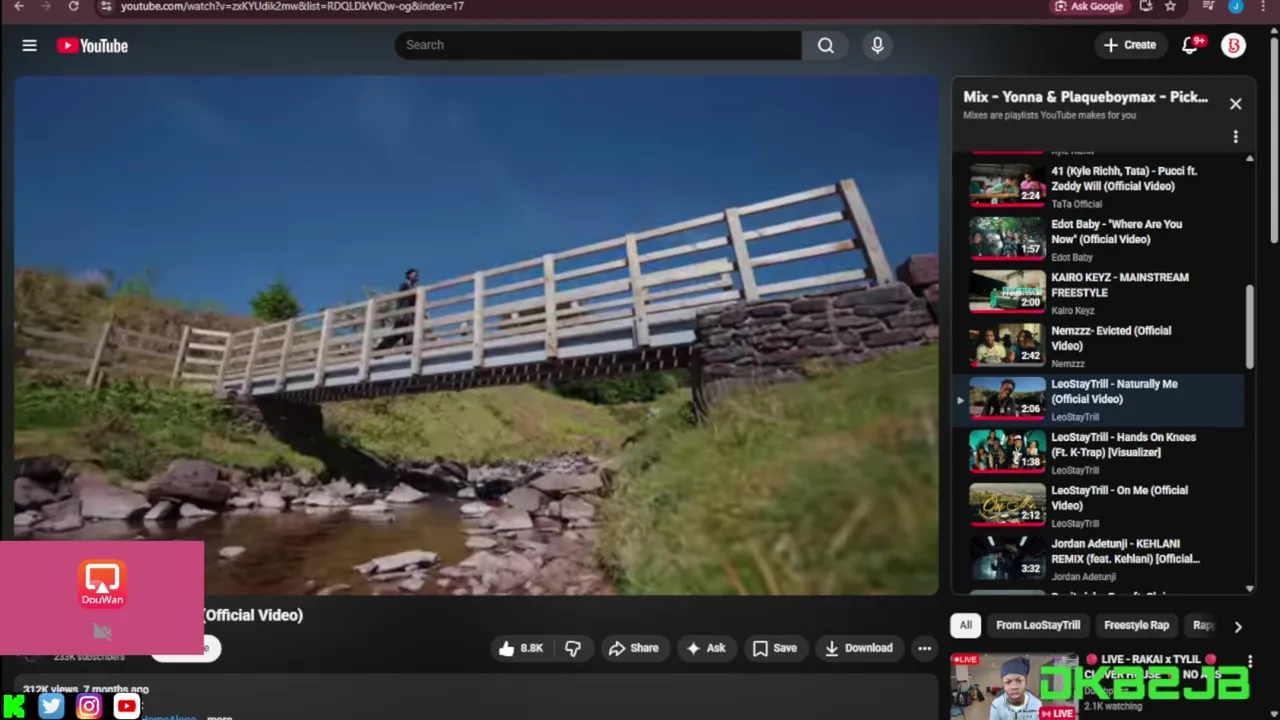
Task: Click the Ask AI button
Action: (705, 648)
